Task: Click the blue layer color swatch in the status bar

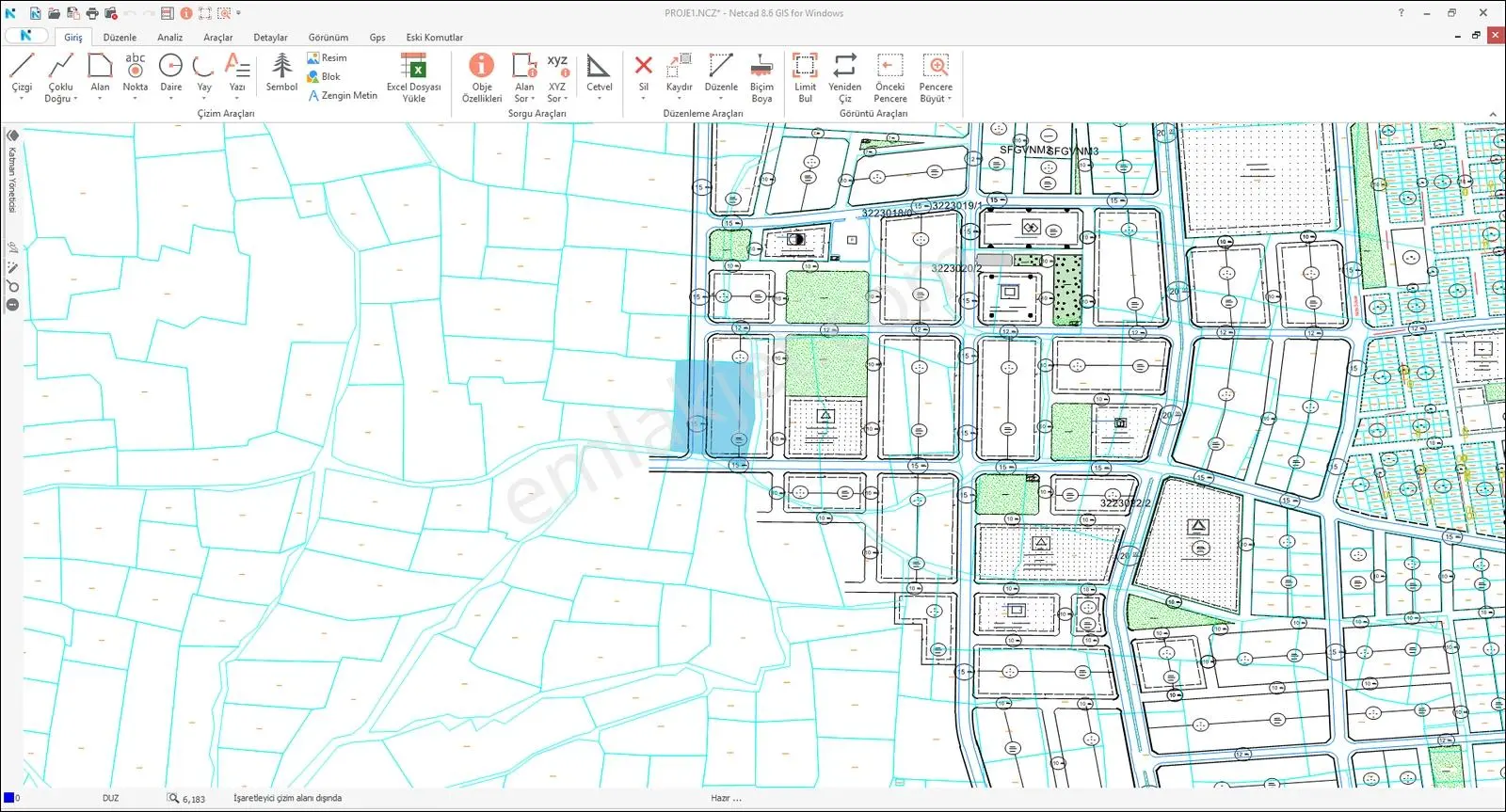Action: pos(8,798)
